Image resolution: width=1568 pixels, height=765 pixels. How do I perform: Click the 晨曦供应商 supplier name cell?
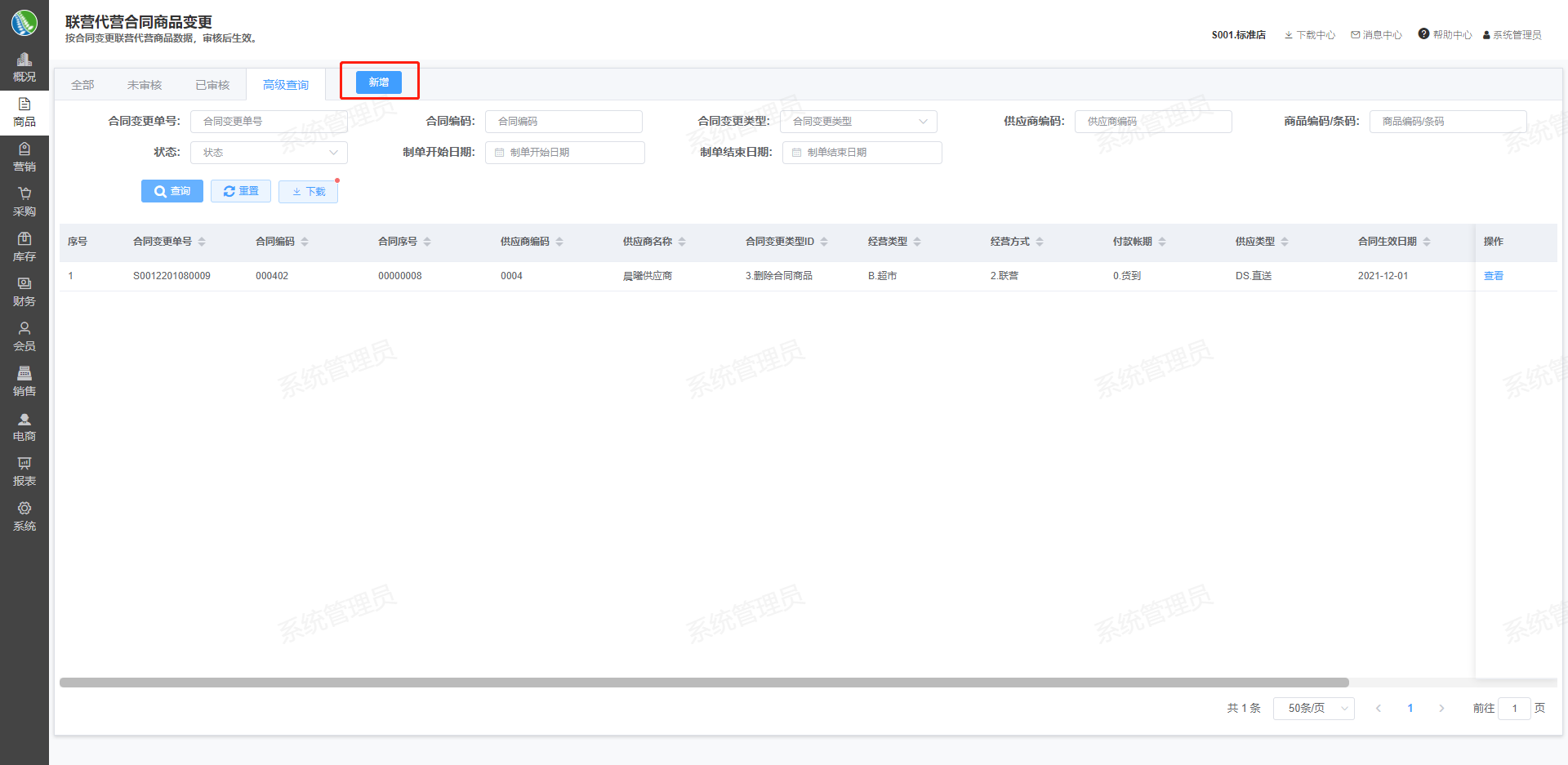tap(648, 276)
